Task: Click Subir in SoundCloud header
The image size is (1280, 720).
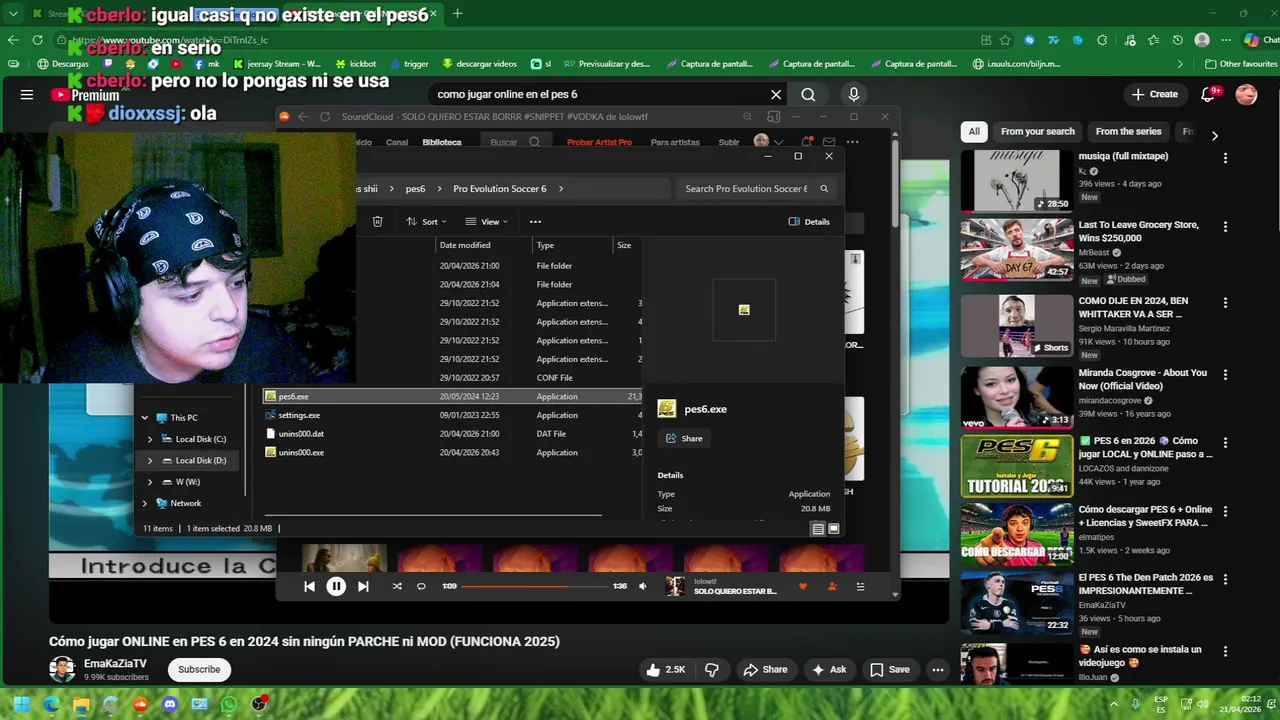Action: [729, 142]
